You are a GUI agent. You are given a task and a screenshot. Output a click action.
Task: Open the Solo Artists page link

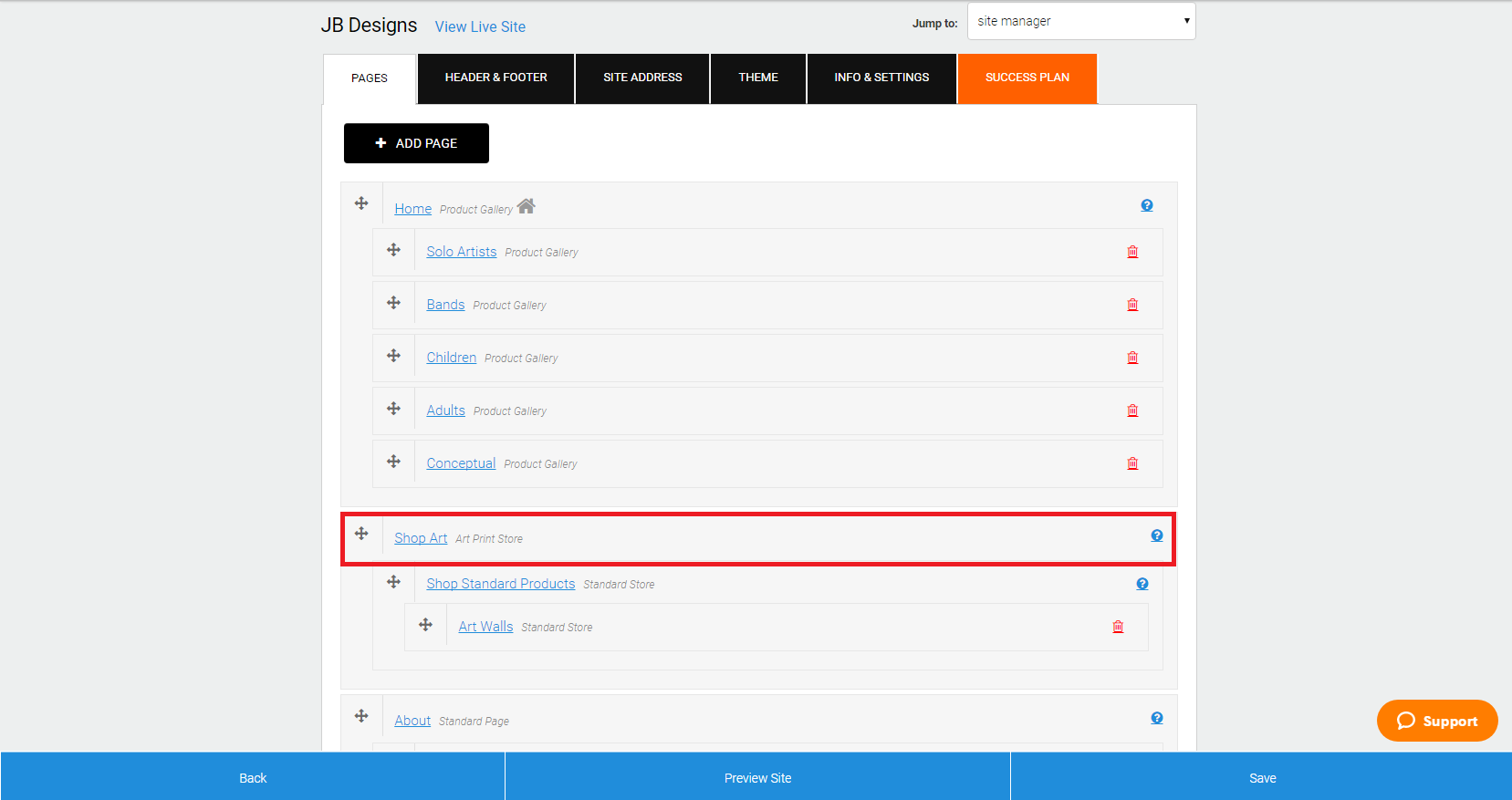click(462, 252)
